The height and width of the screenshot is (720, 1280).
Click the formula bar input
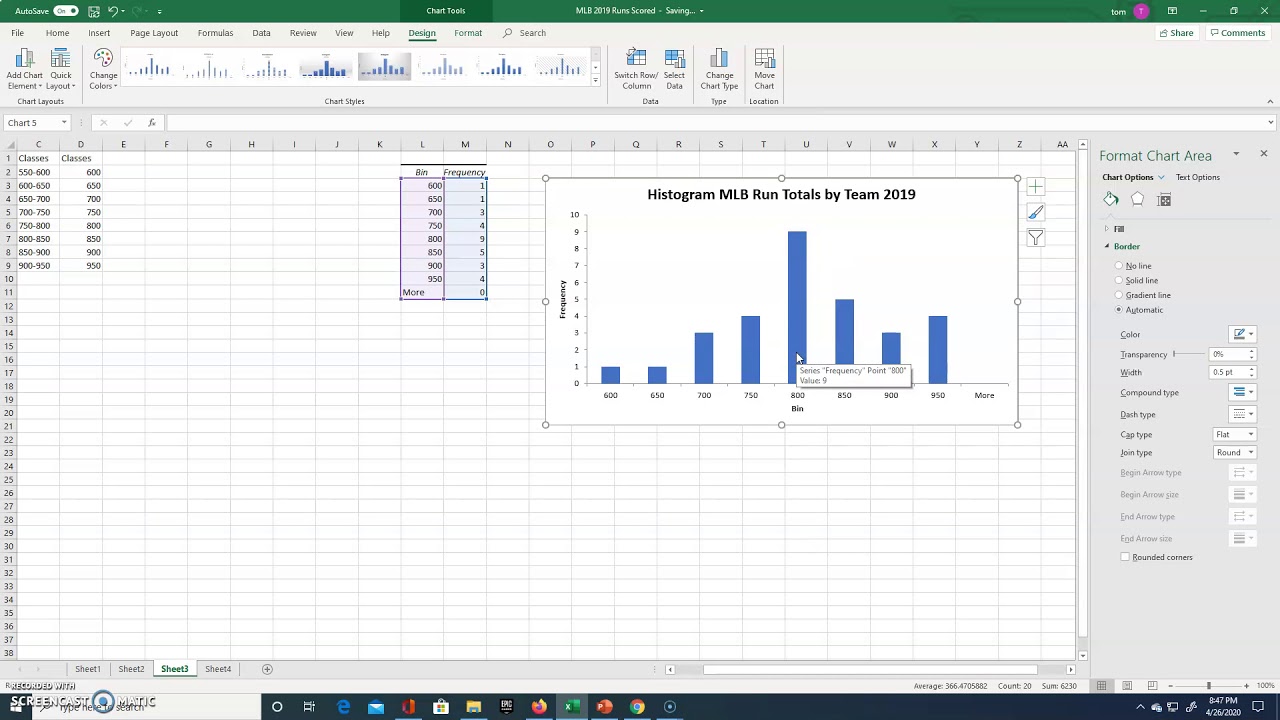point(715,123)
